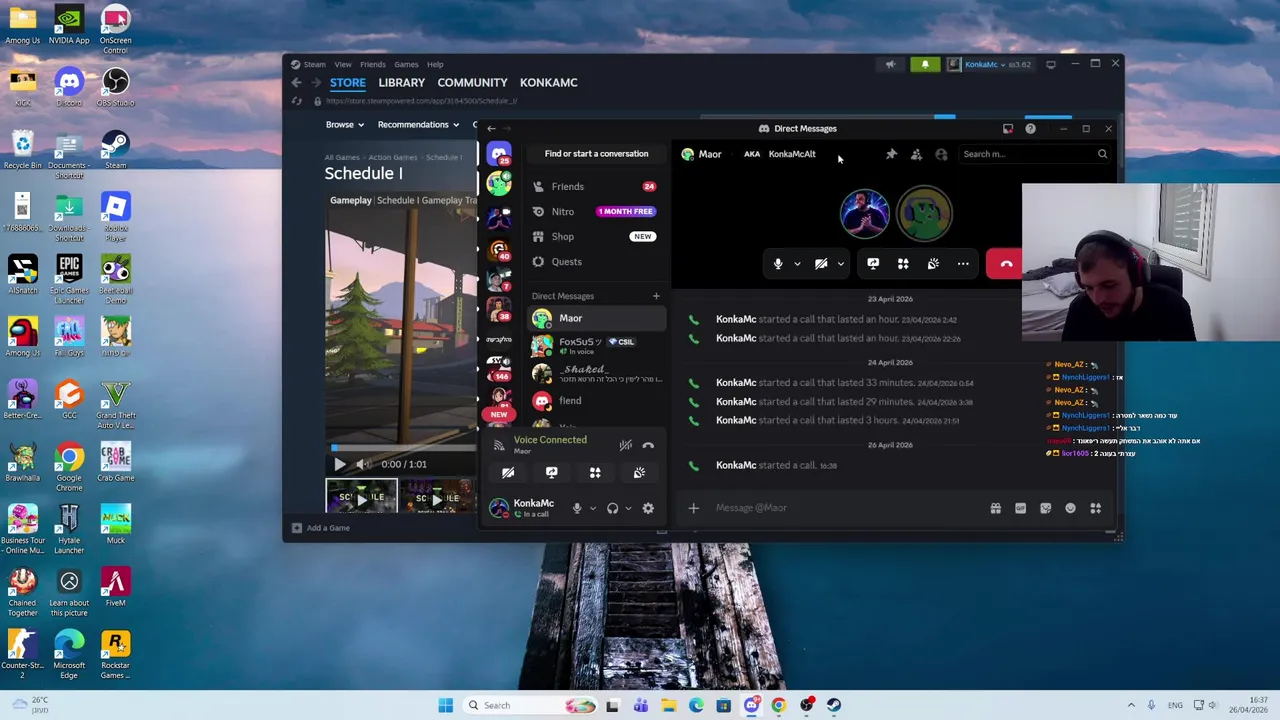The width and height of the screenshot is (1280, 720).
Task: Open activities button in voice panel
Action: point(595,472)
